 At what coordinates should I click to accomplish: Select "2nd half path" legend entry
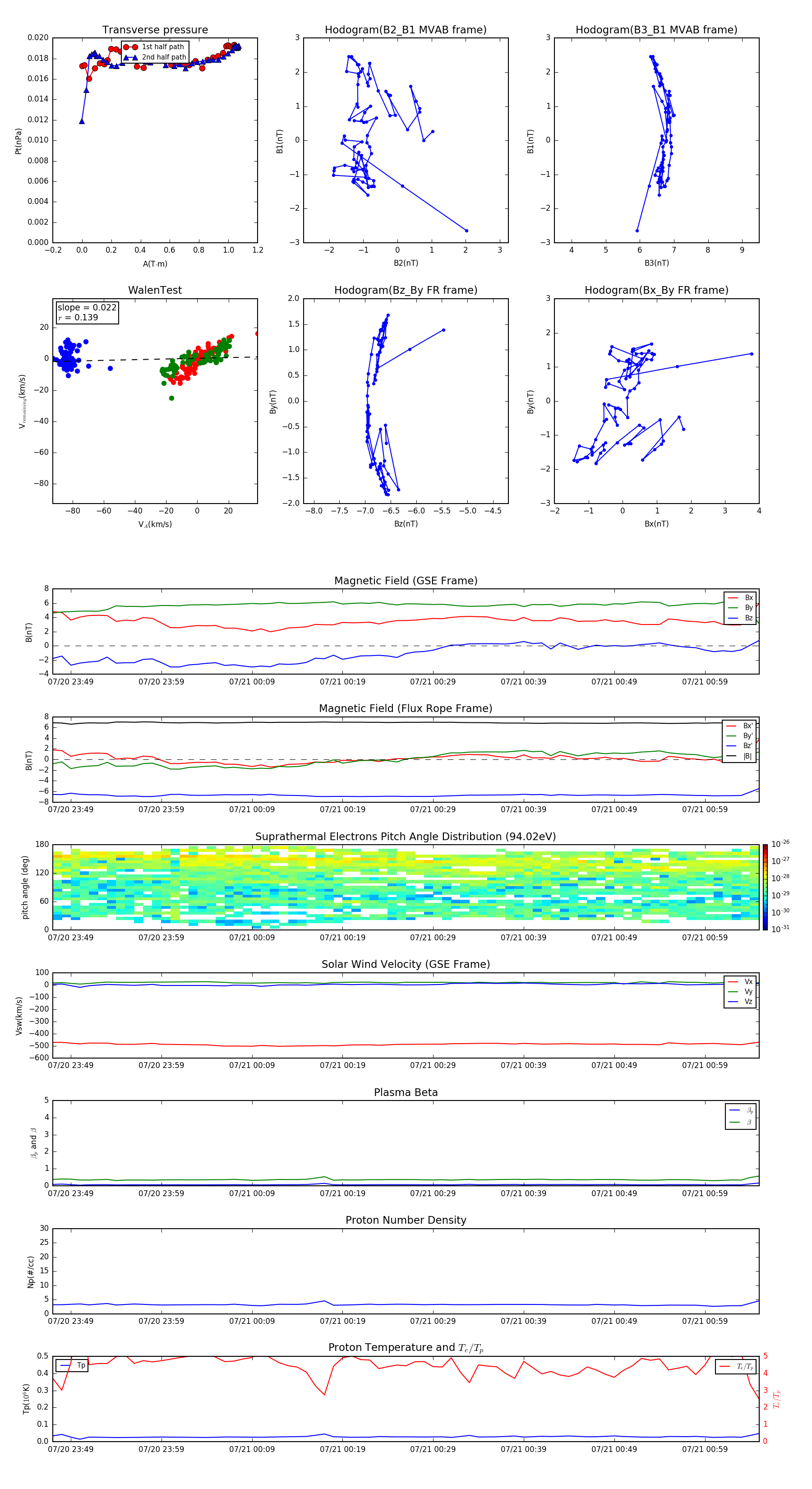click(x=156, y=57)
